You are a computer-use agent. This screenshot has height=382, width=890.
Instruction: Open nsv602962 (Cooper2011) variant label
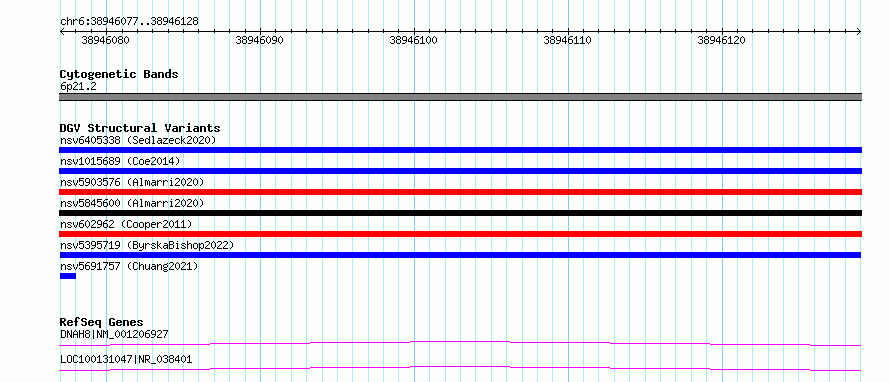[x=126, y=224]
